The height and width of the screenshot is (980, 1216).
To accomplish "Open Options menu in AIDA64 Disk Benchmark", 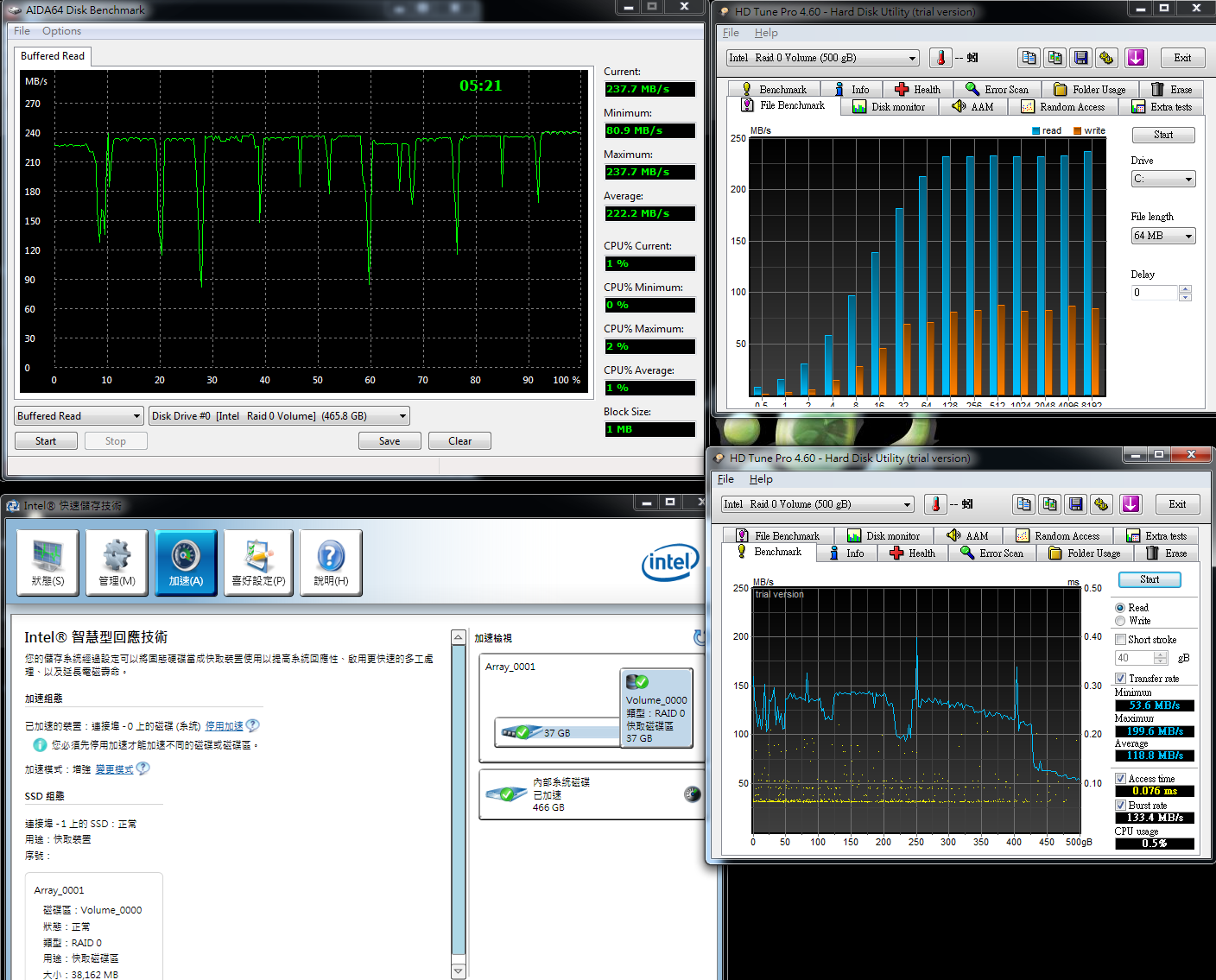I will point(61,31).
